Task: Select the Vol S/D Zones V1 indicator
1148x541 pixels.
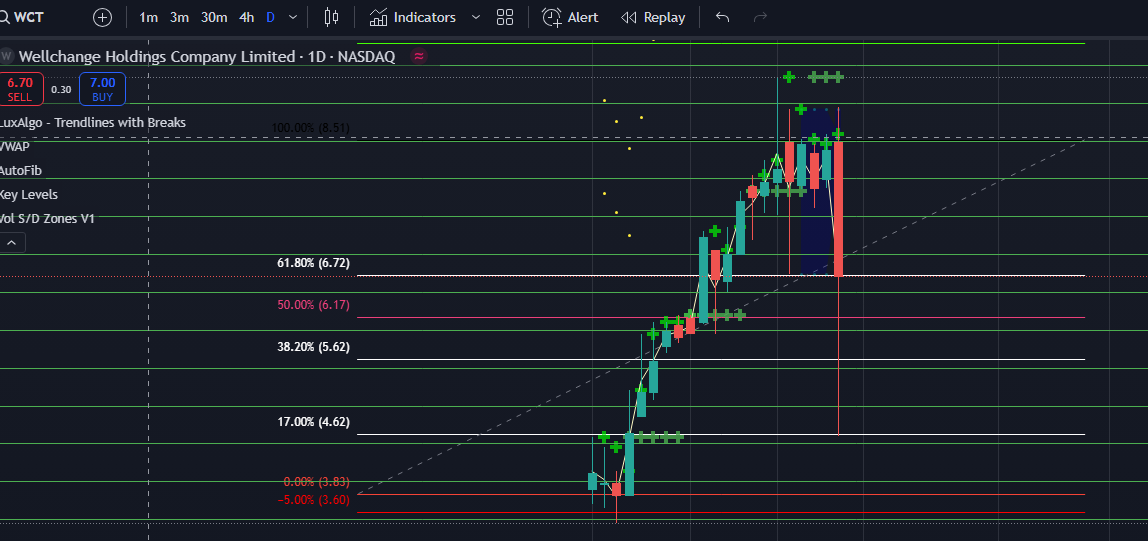Action: point(47,218)
